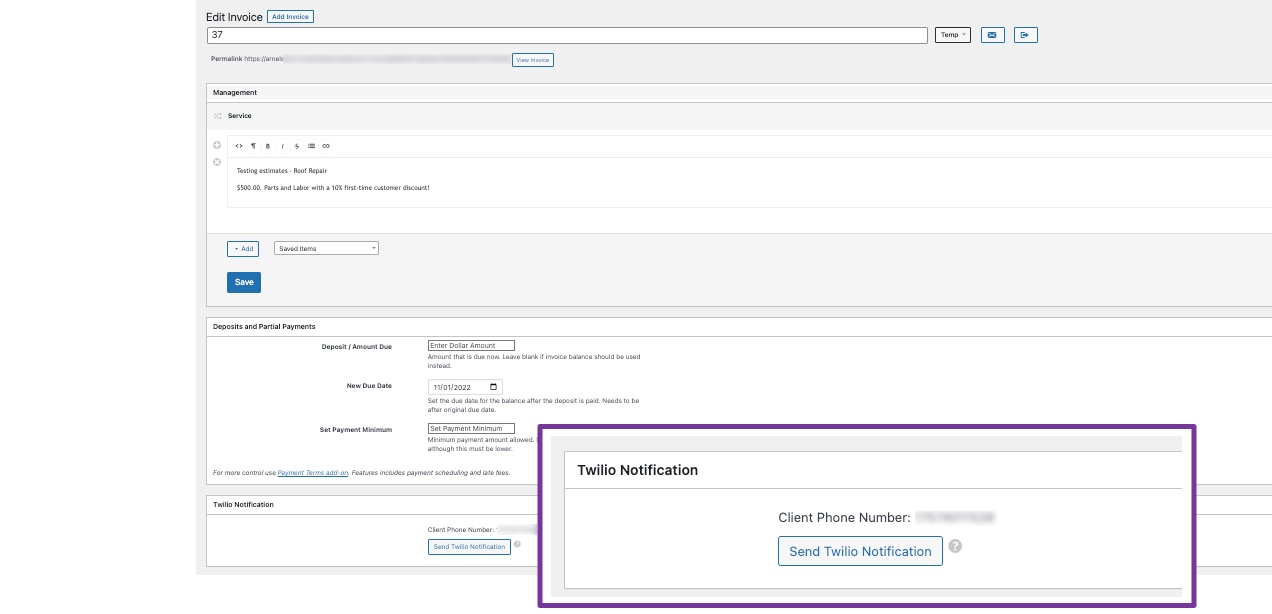Click the paragraph format icon
The image size is (1272, 614).
pyautogui.click(x=253, y=146)
